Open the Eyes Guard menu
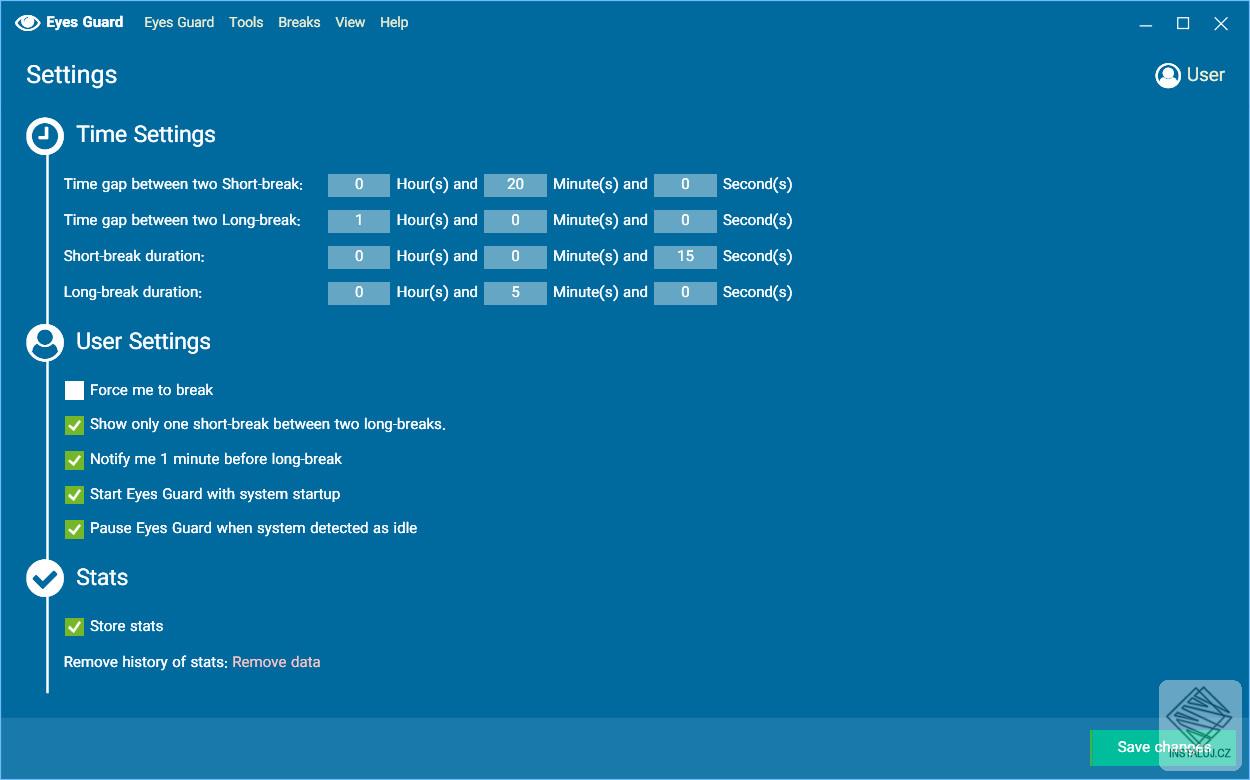 [x=179, y=22]
